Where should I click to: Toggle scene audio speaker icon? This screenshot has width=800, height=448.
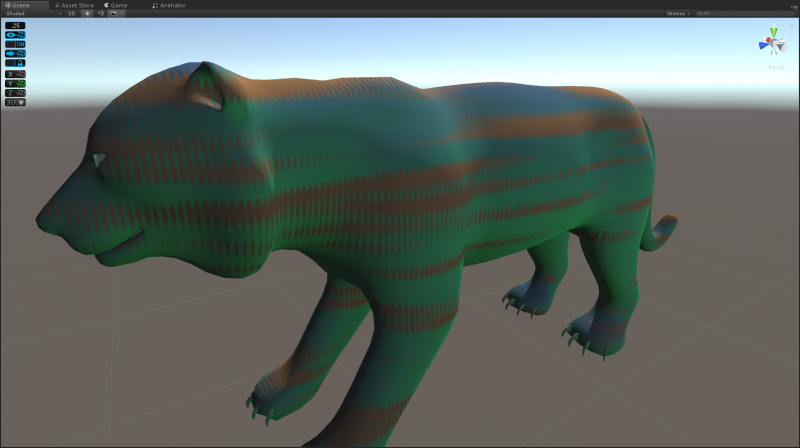point(100,14)
